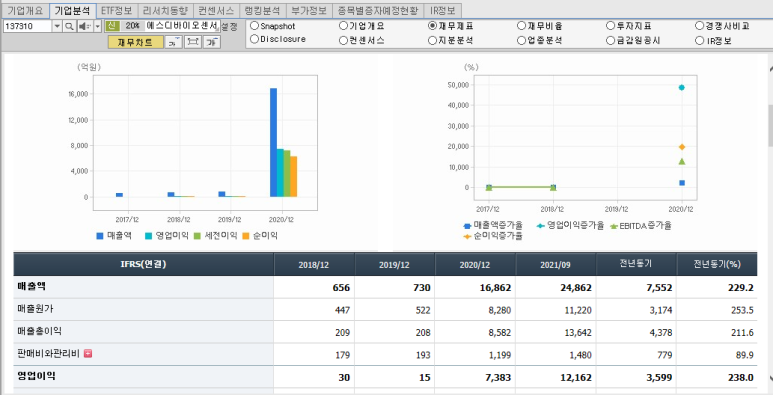Image resolution: width=773 pixels, height=395 pixels.
Task: Click the green 신 badge icon
Action: click(x=112, y=26)
